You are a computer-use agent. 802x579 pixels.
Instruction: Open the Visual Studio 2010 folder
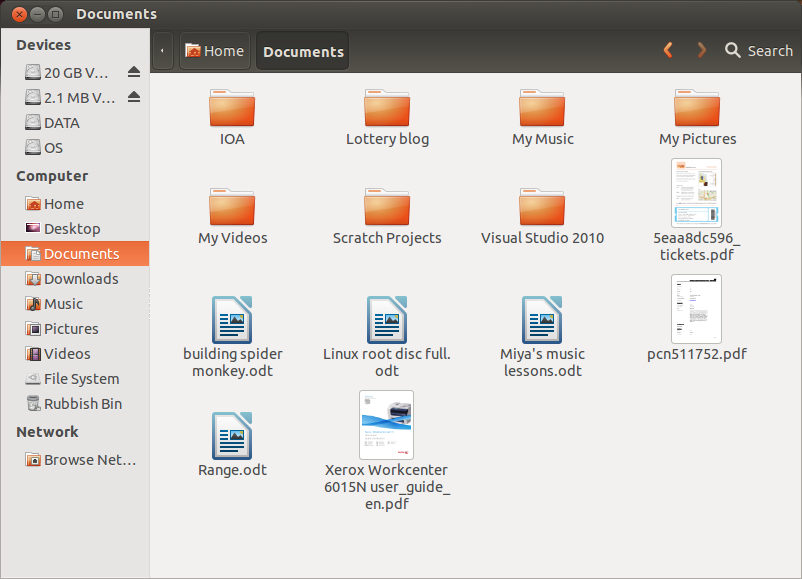coord(542,207)
